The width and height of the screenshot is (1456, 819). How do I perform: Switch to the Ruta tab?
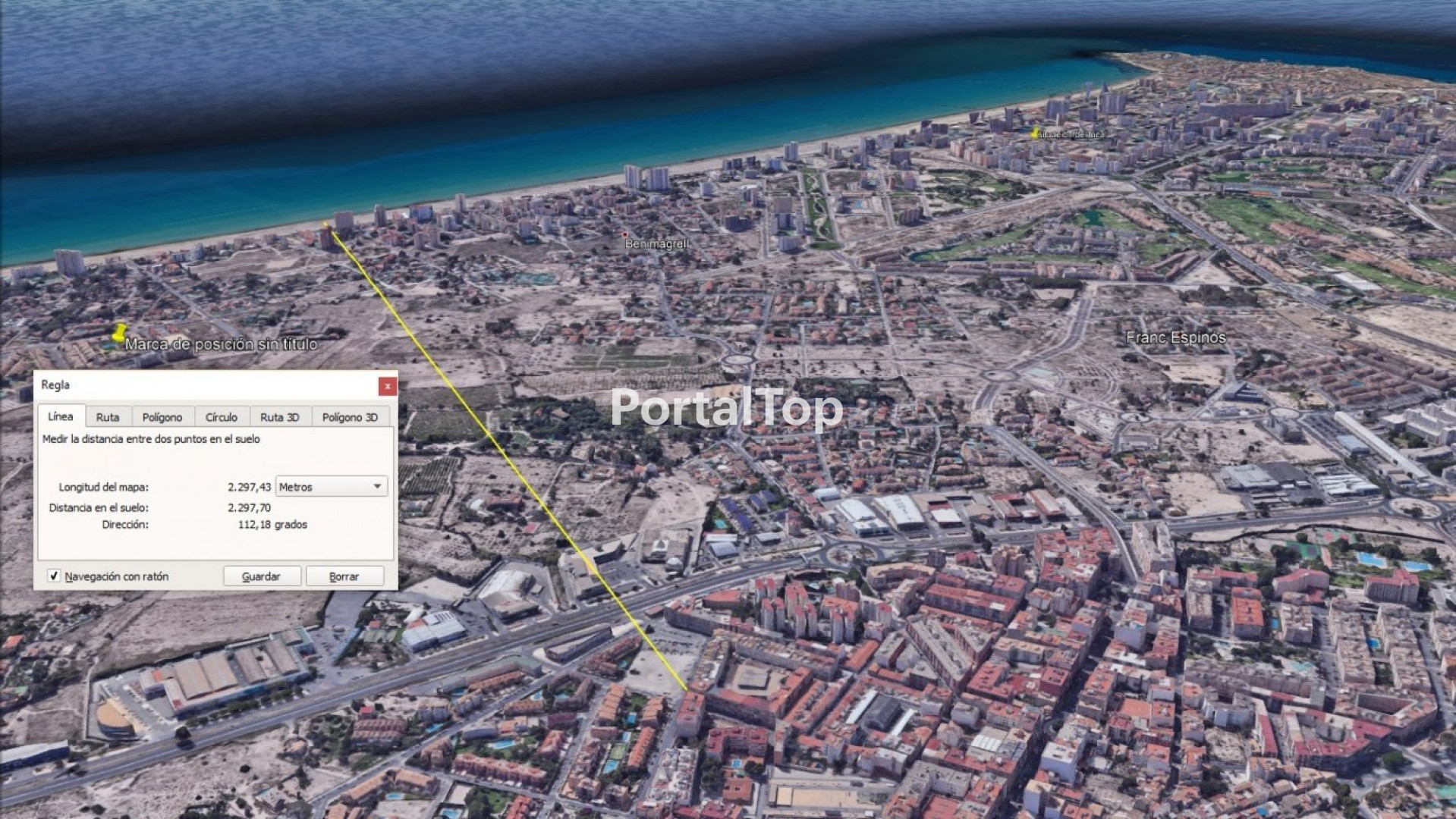pos(108,417)
